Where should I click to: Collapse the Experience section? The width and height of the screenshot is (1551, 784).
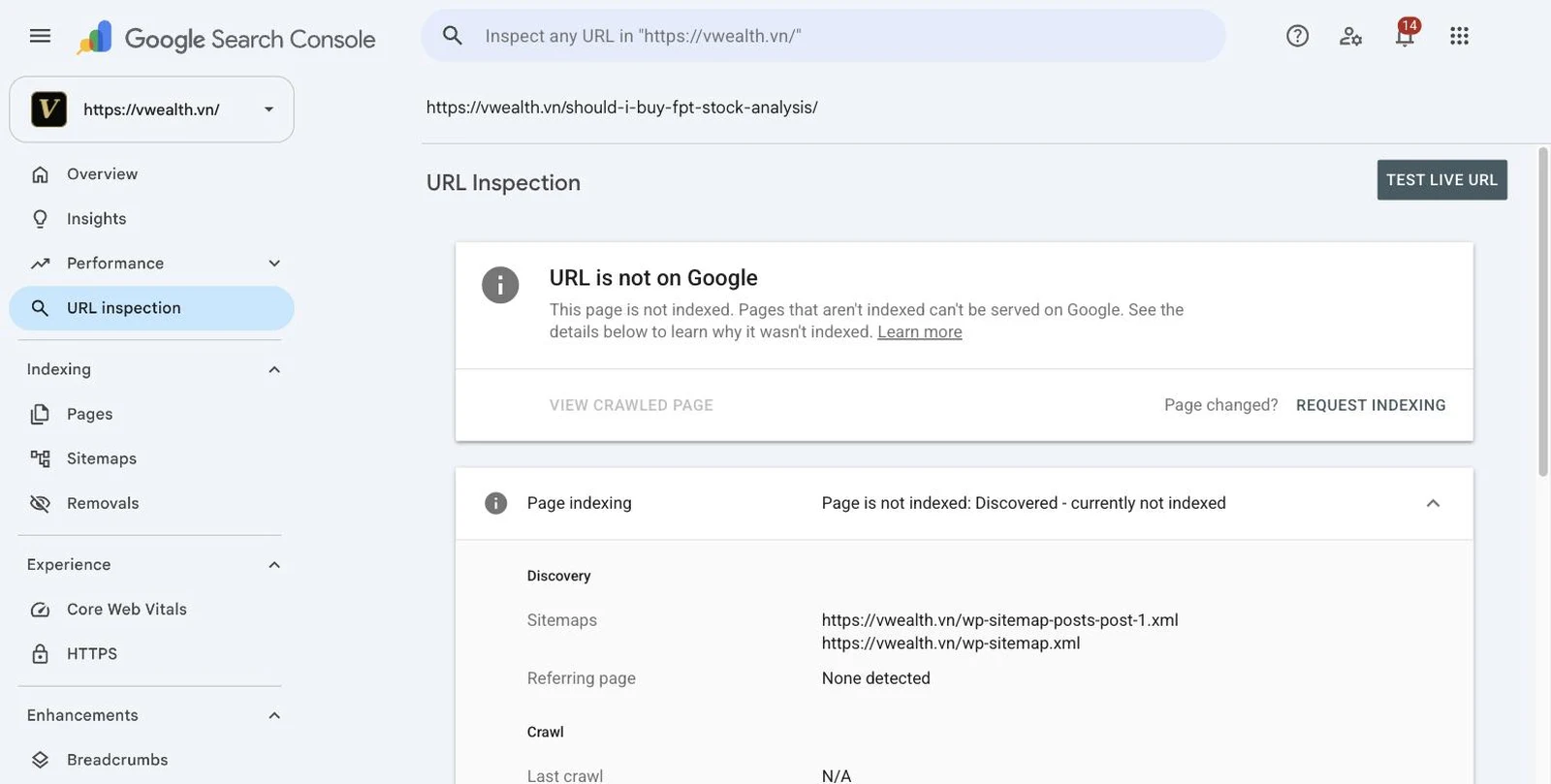[274, 565]
